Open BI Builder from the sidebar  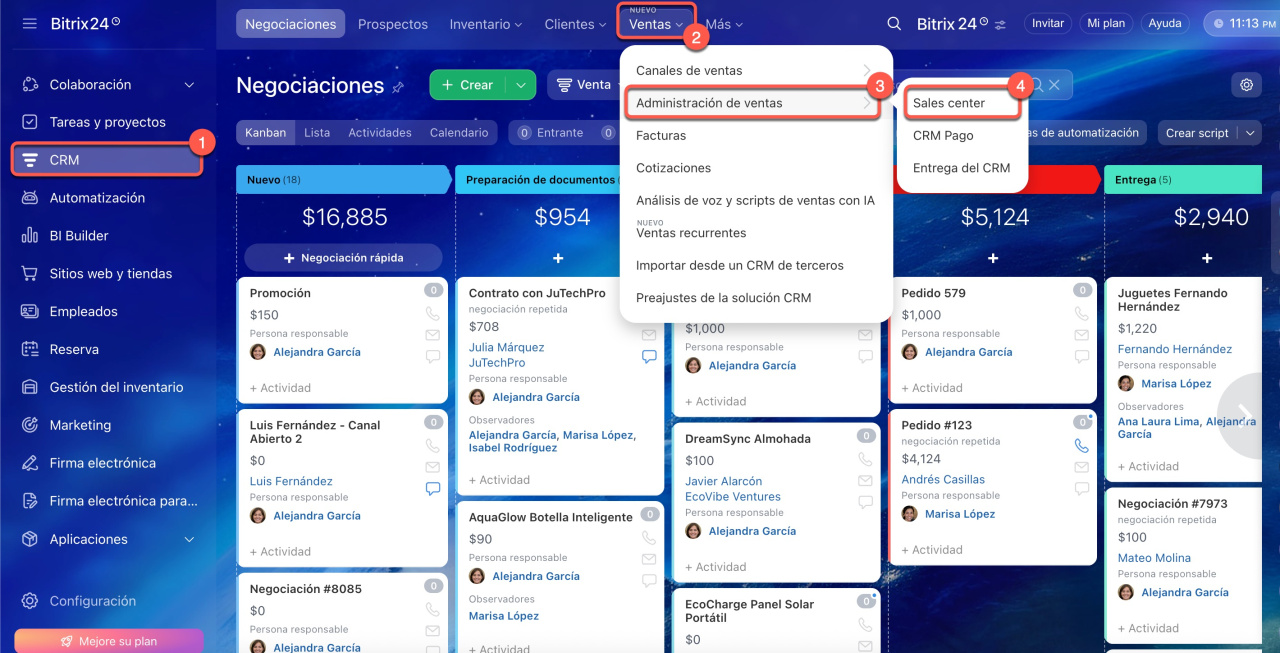(x=79, y=236)
